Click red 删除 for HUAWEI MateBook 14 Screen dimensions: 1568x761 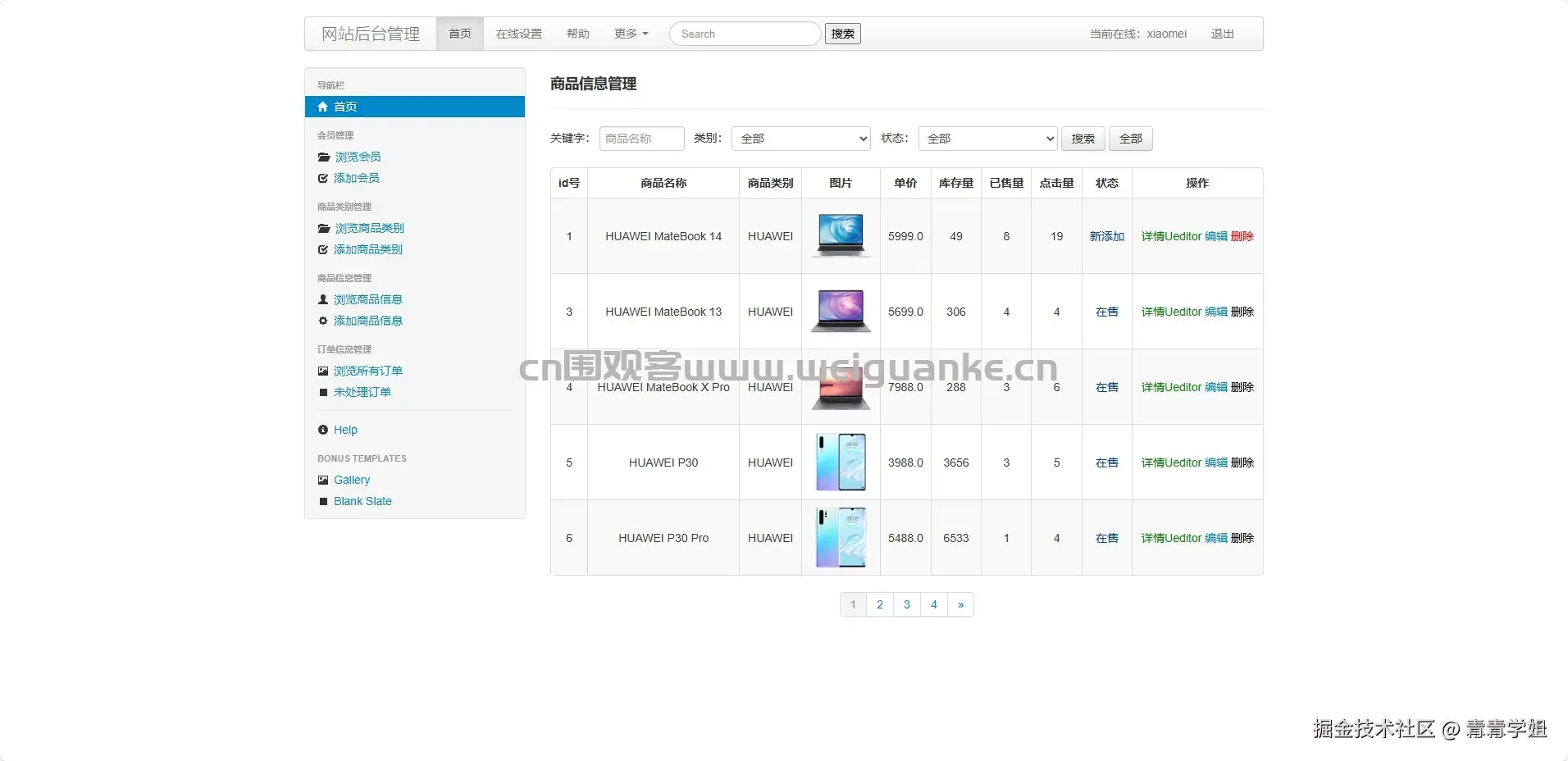(1242, 236)
